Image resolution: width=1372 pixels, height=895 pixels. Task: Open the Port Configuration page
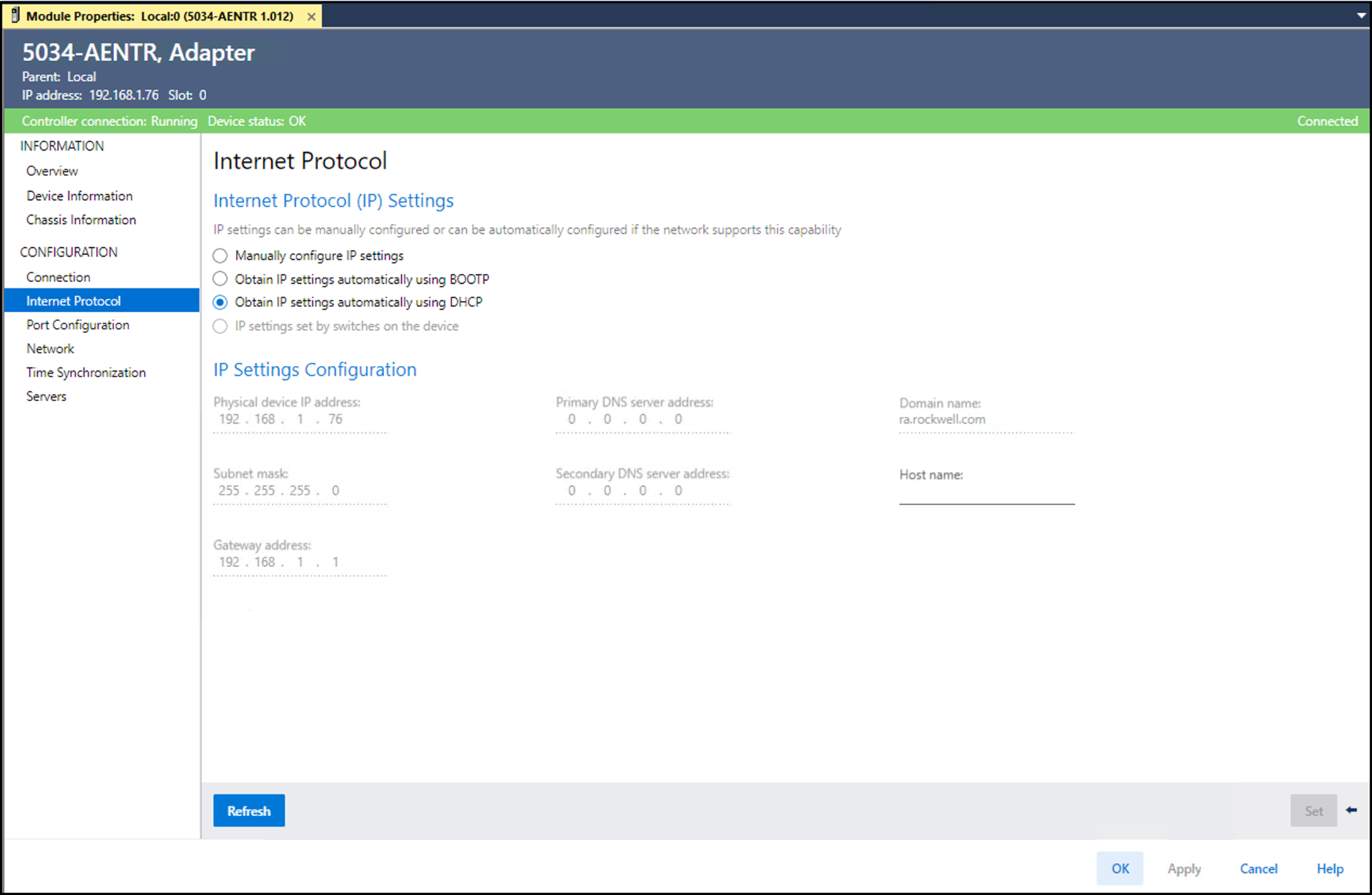coord(78,325)
